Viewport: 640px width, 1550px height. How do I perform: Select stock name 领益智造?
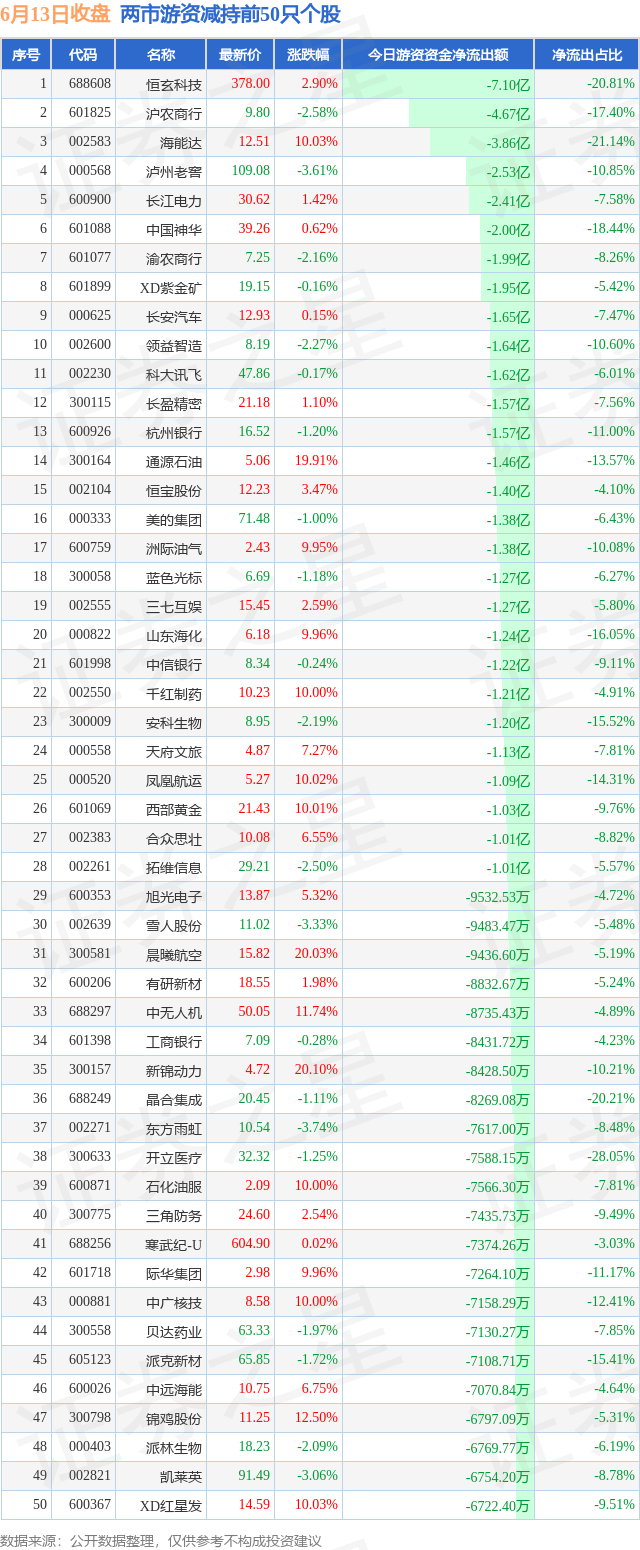pyautogui.click(x=174, y=345)
